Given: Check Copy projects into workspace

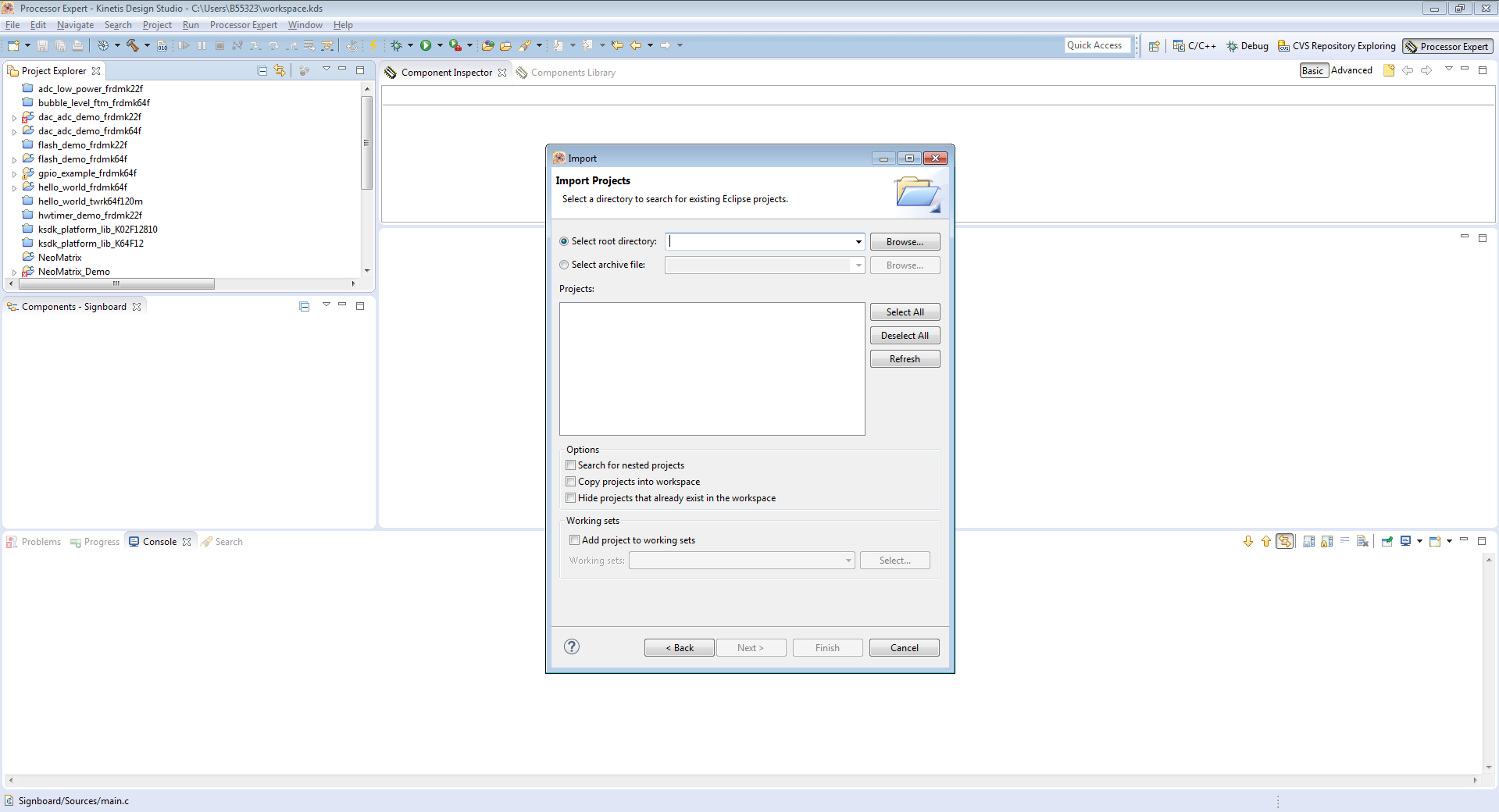Looking at the screenshot, I should pyautogui.click(x=571, y=482).
